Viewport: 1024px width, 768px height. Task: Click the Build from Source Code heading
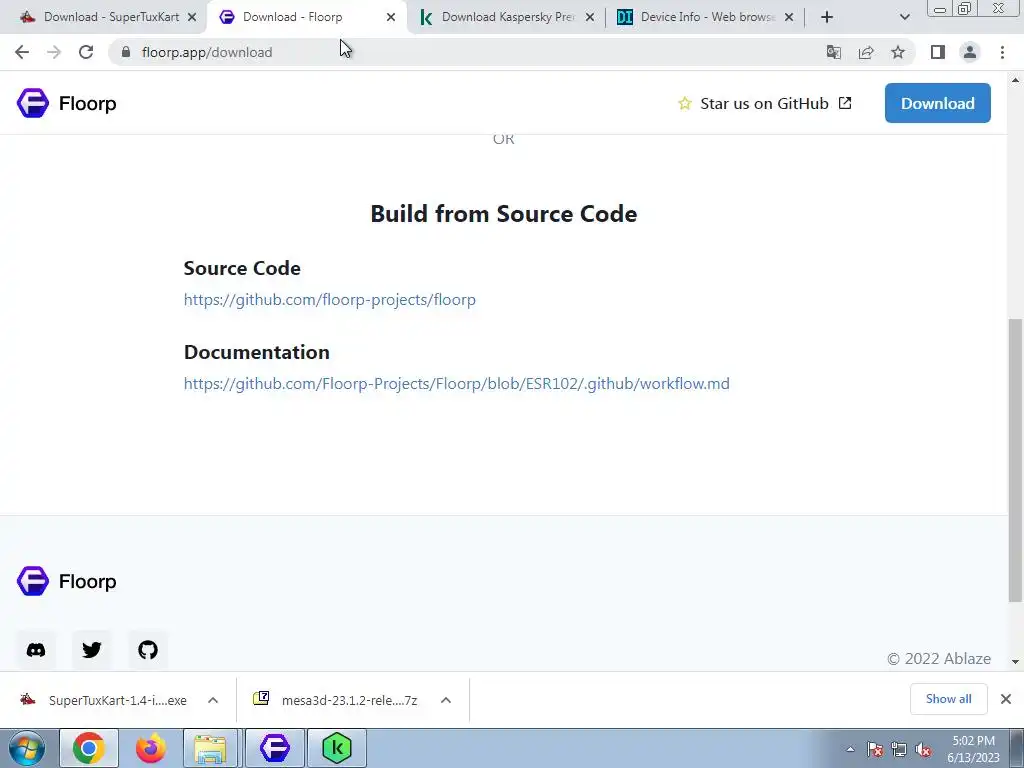(504, 214)
